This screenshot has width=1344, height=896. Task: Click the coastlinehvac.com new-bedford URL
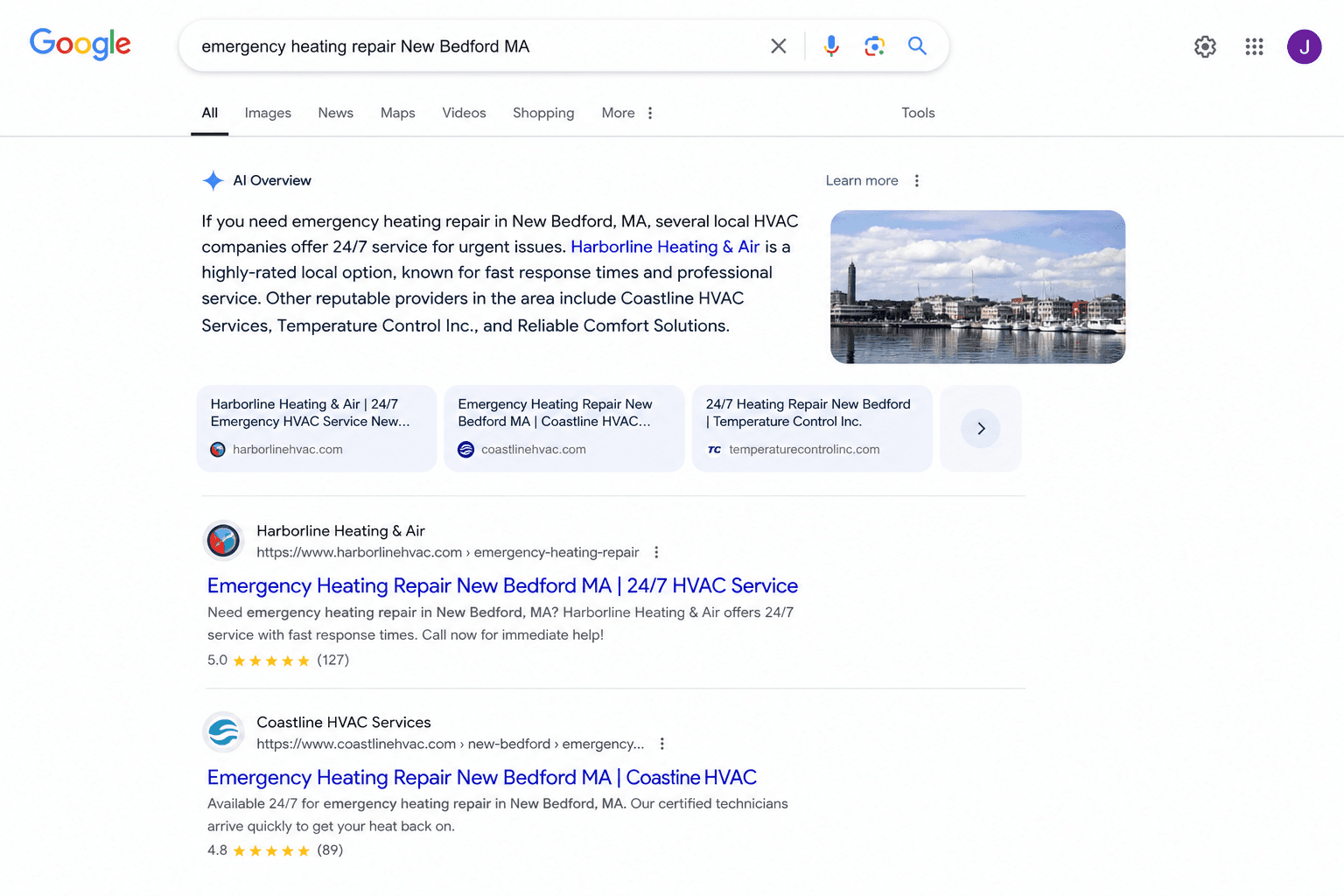point(451,744)
